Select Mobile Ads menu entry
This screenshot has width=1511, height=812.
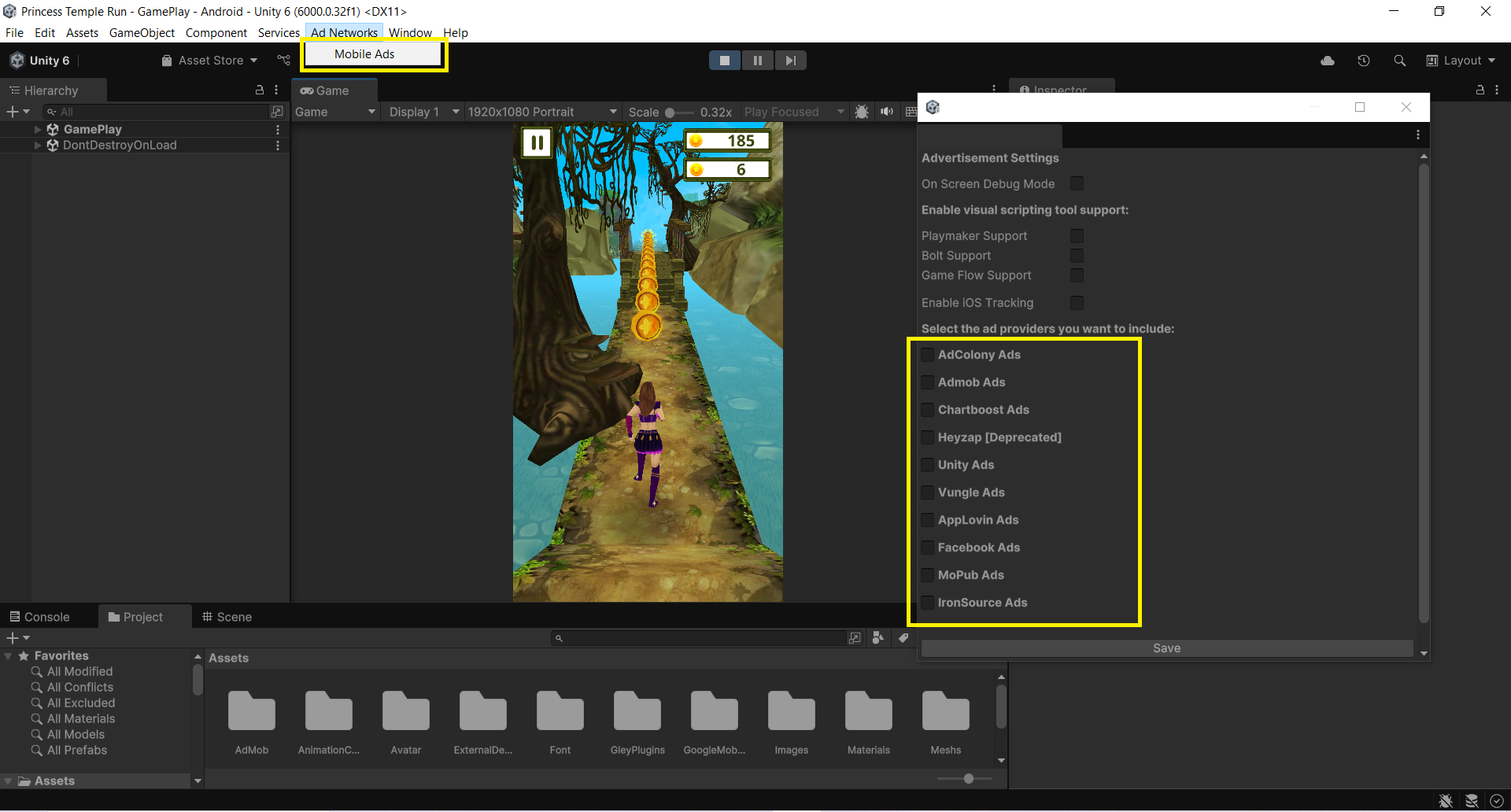click(364, 54)
